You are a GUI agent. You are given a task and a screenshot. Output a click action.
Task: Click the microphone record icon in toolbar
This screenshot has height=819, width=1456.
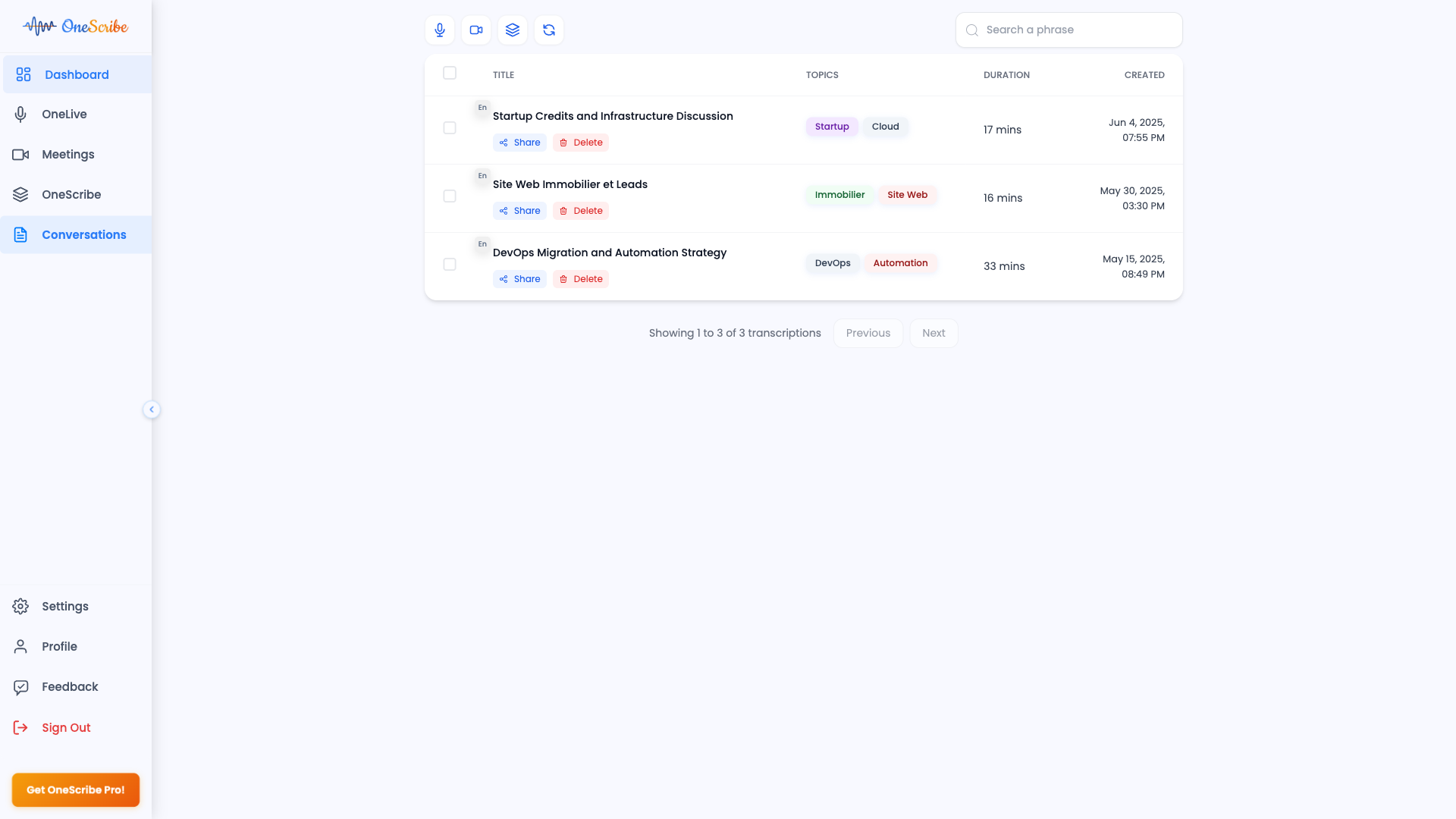(440, 30)
